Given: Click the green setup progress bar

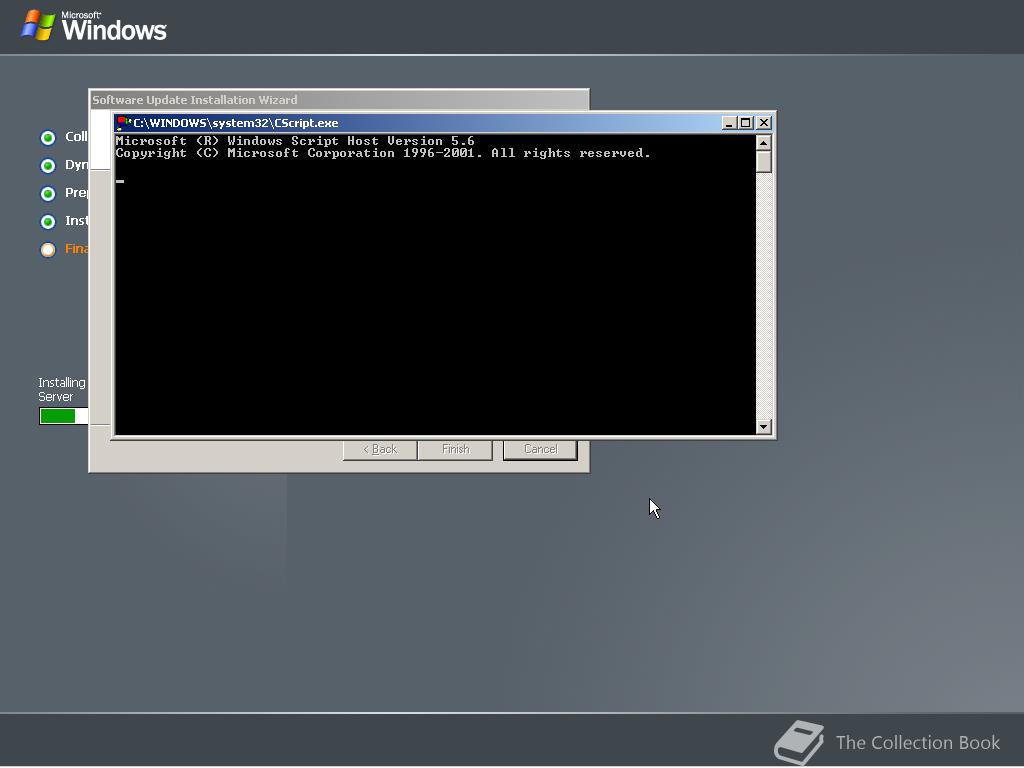Looking at the screenshot, I should click(63, 416).
